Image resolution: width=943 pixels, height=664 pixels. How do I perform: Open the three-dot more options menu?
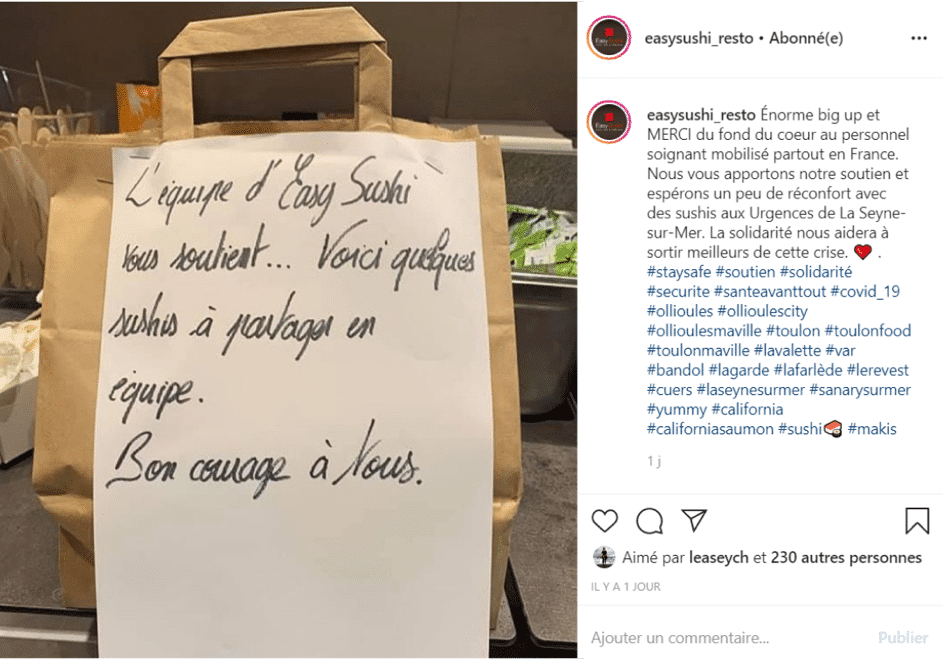pyautogui.click(x=919, y=38)
